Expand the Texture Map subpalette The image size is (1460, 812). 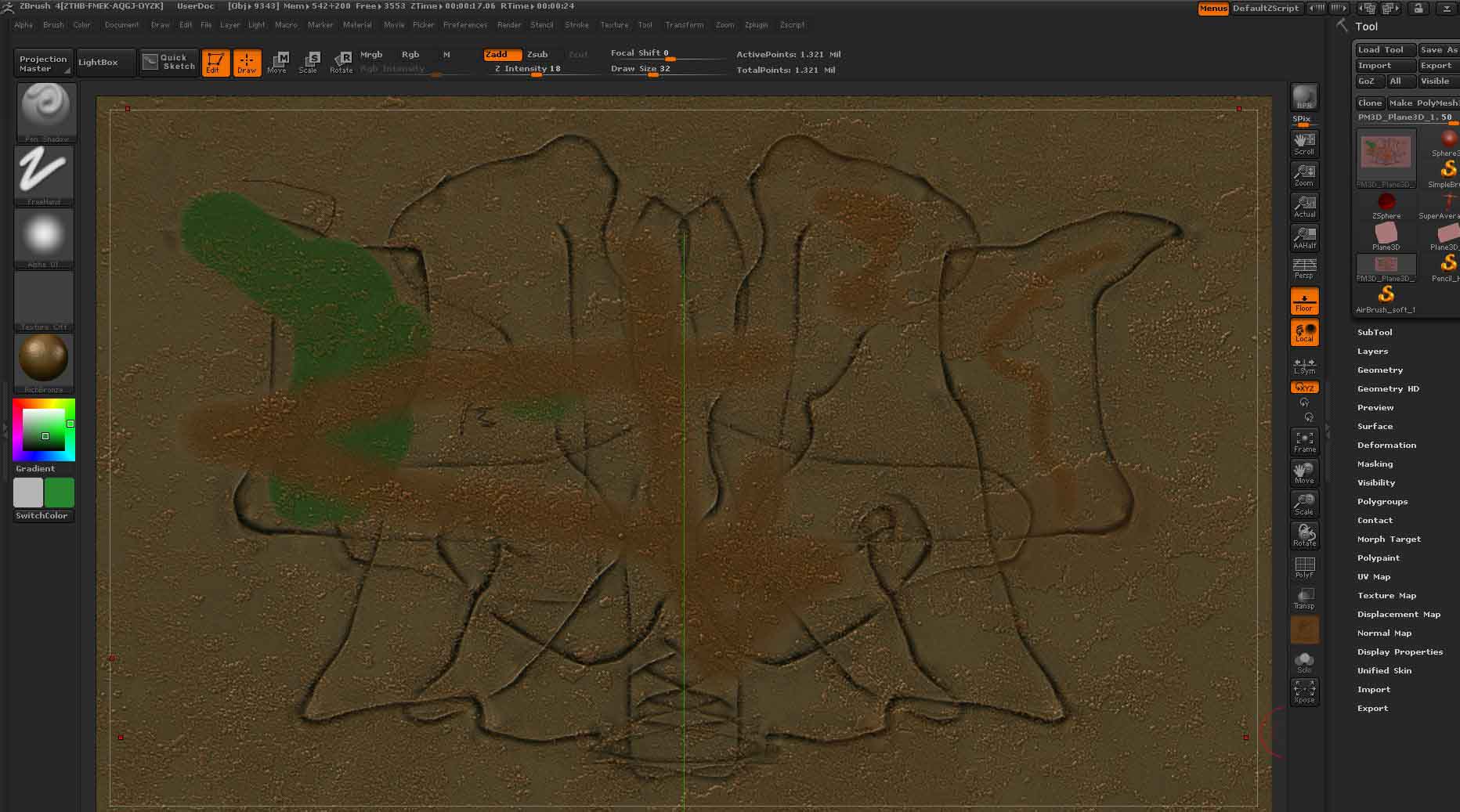1386,595
